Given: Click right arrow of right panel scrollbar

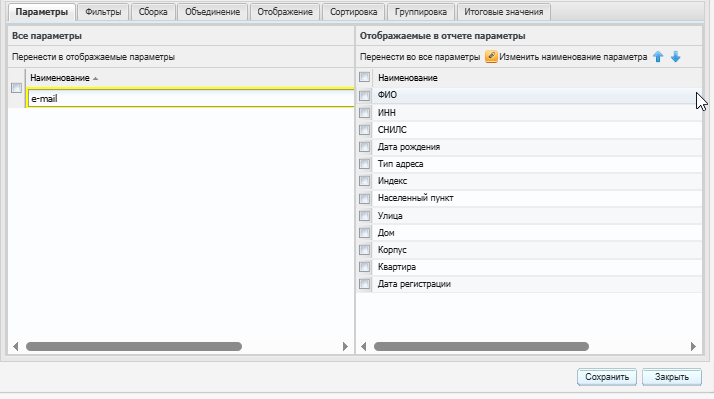Looking at the screenshot, I should [693, 347].
